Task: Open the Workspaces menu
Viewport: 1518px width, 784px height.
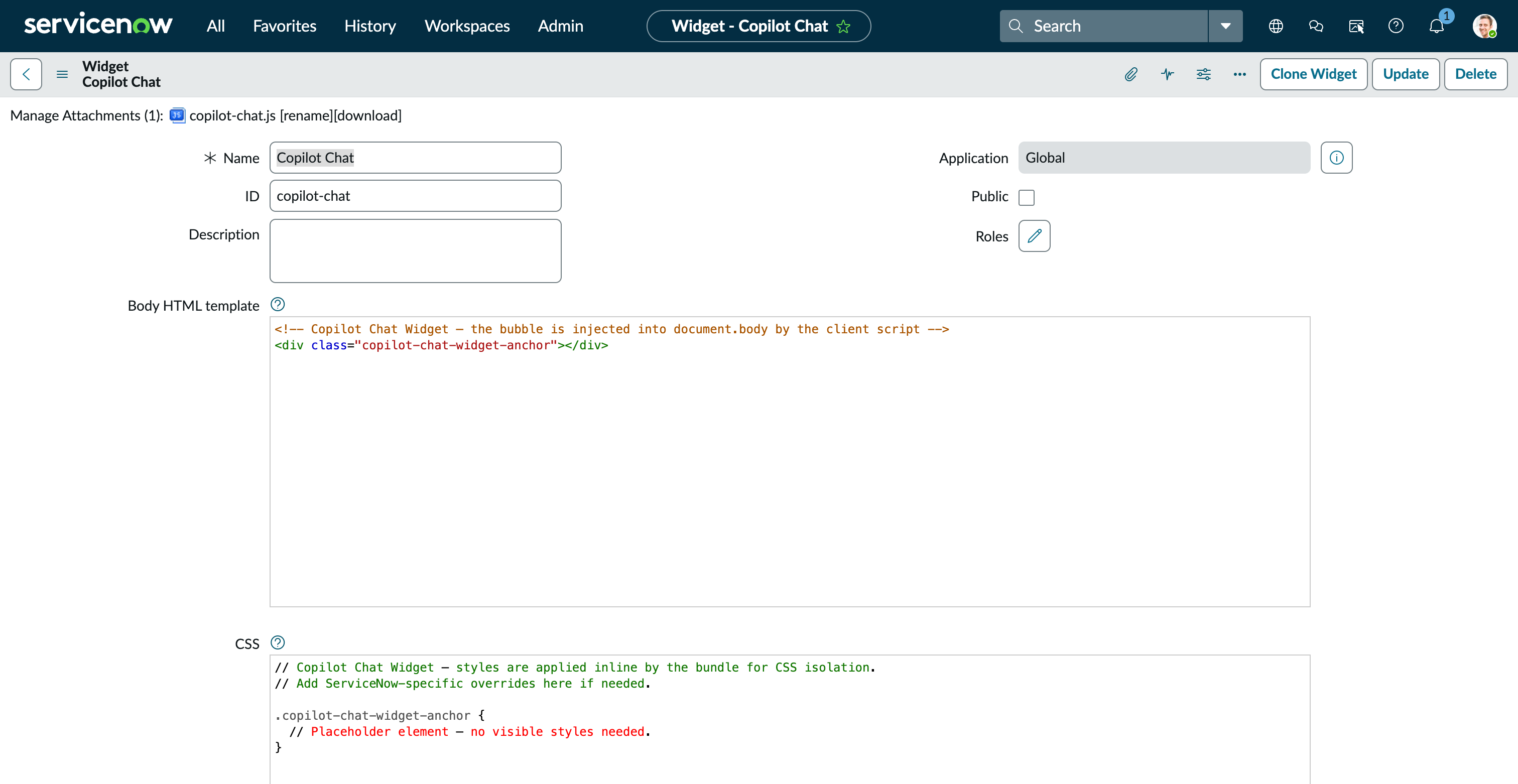Action: tap(466, 26)
